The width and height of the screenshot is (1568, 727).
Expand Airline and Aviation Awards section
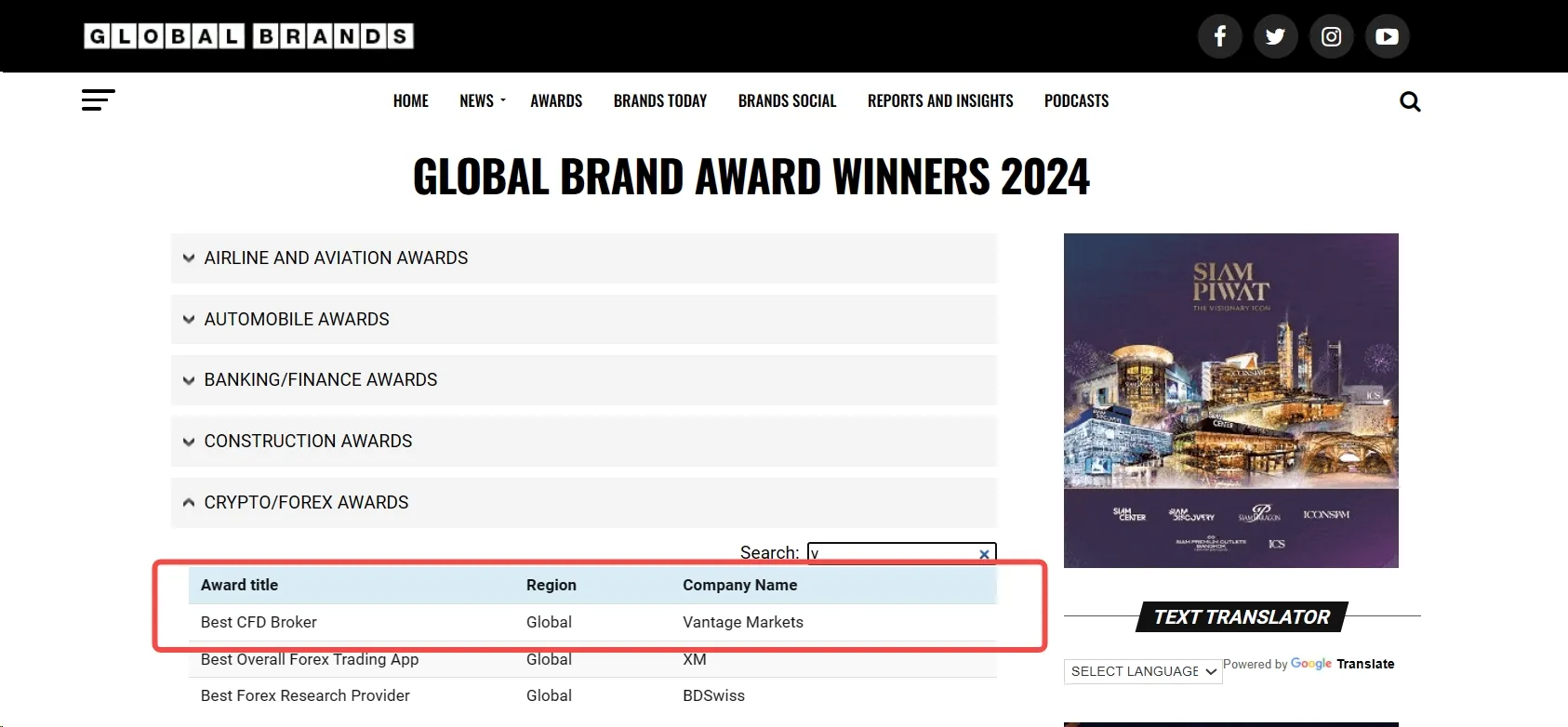[584, 258]
